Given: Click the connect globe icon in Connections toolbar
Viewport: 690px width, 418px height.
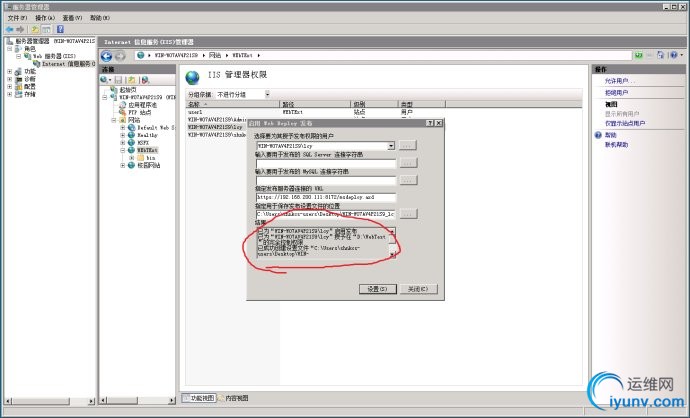Looking at the screenshot, I should pyautogui.click(x=104, y=80).
